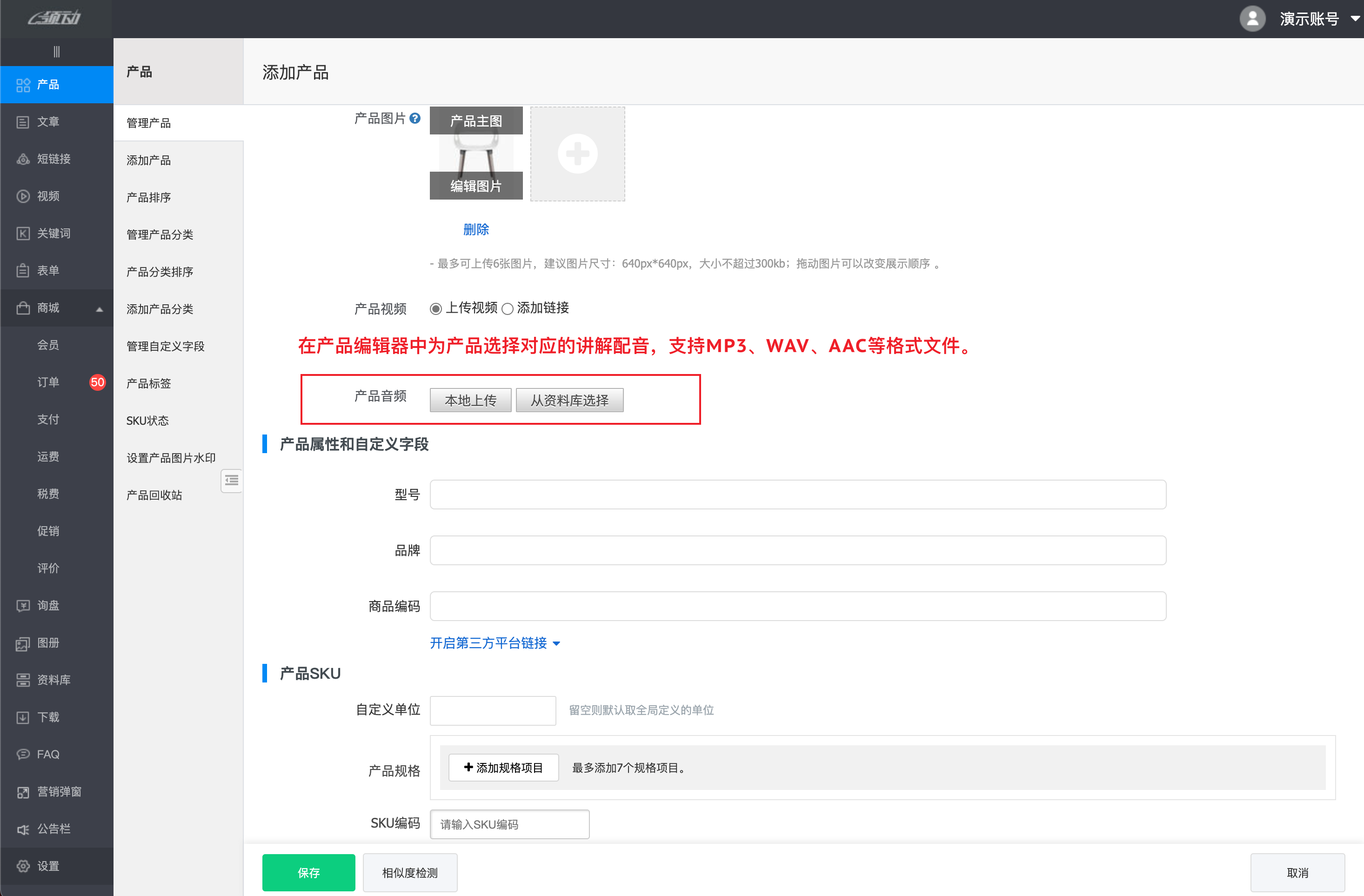Image resolution: width=1364 pixels, height=896 pixels.
Task: Click the green 保存 button
Action: tap(308, 872)
